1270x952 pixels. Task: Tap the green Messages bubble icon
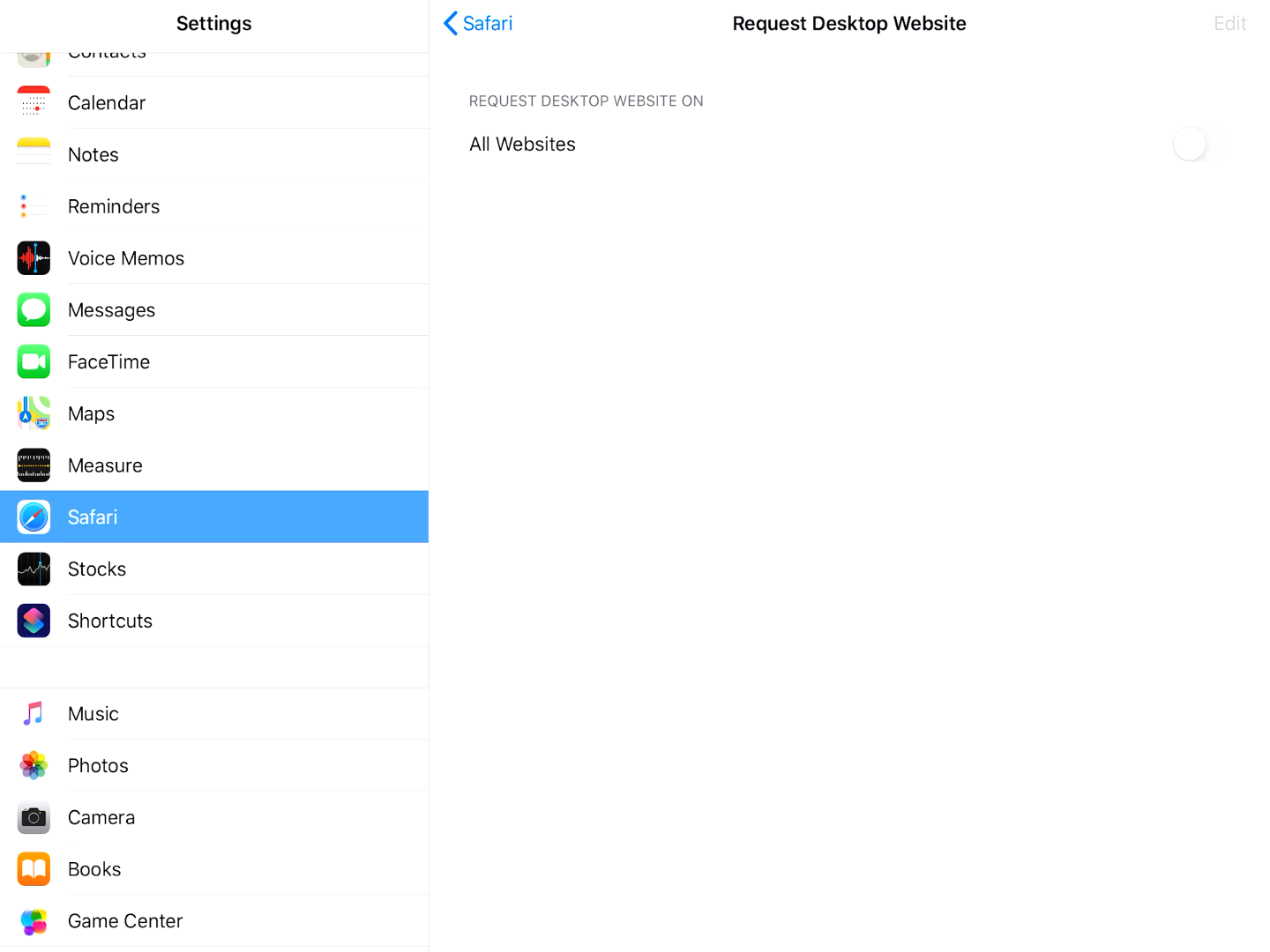point(34,310)
